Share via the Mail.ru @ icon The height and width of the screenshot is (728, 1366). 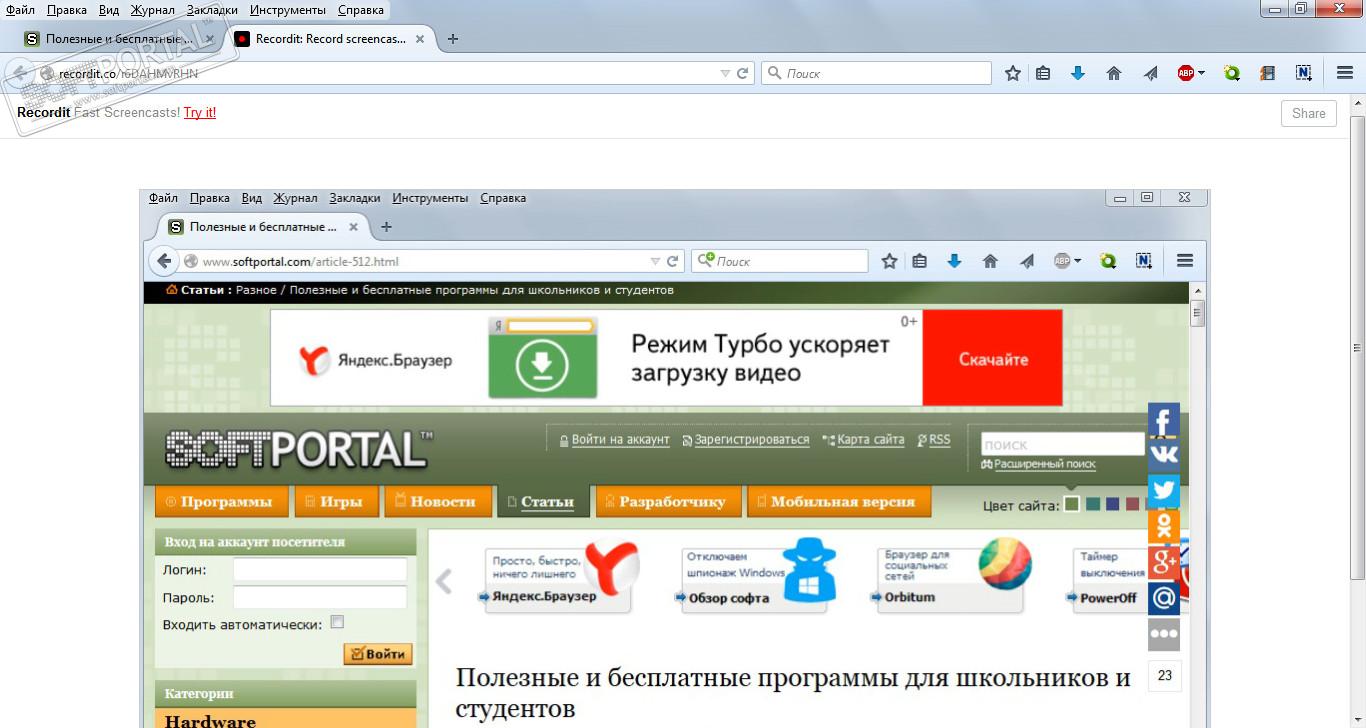pyautogui.click(x=1164, y=598)
